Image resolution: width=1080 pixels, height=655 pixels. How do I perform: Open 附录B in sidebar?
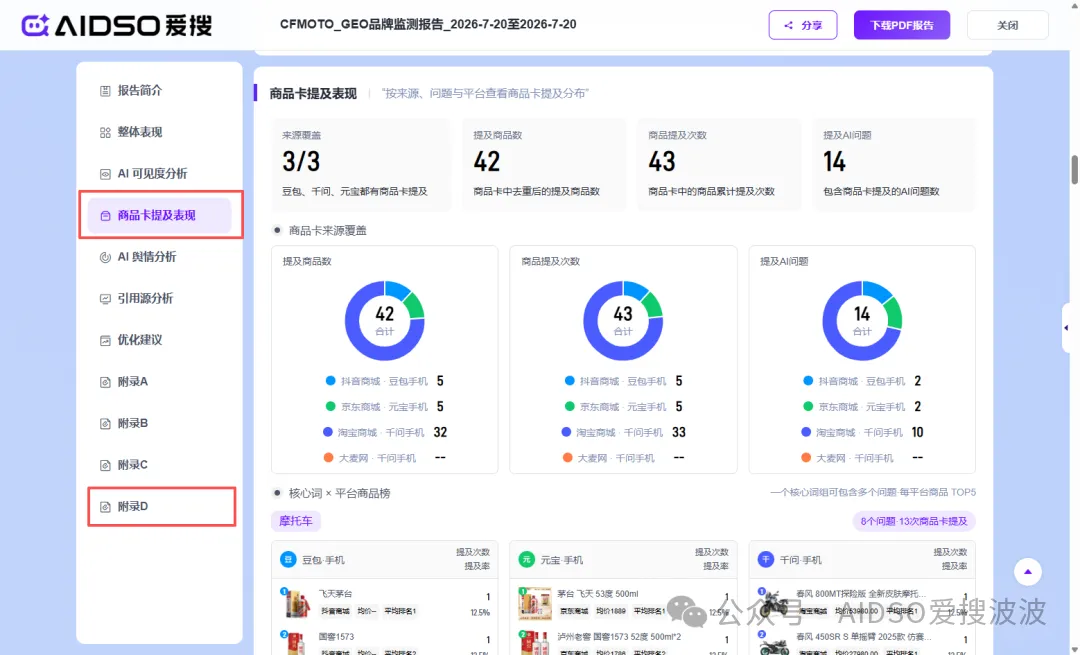coord(160,423)
